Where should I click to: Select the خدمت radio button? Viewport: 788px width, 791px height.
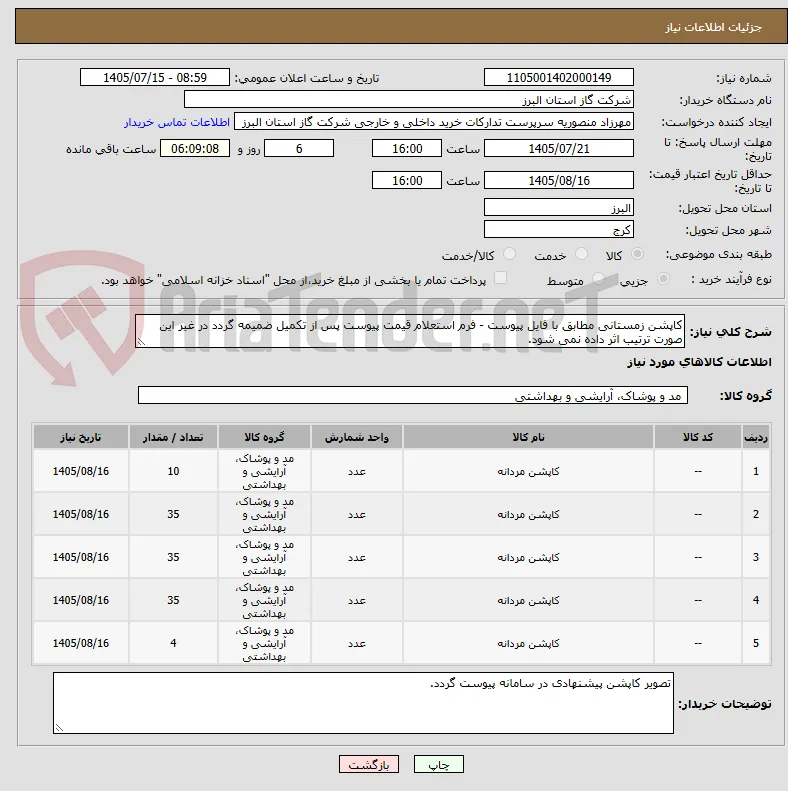[x=581, y=254]
